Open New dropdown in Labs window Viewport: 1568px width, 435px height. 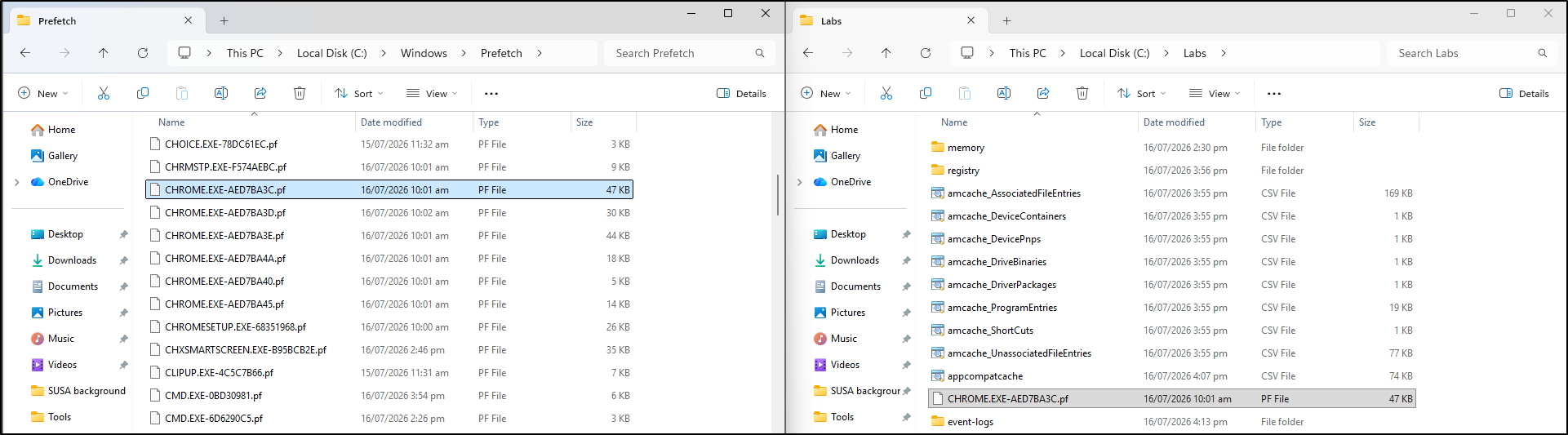coord(826,94)
